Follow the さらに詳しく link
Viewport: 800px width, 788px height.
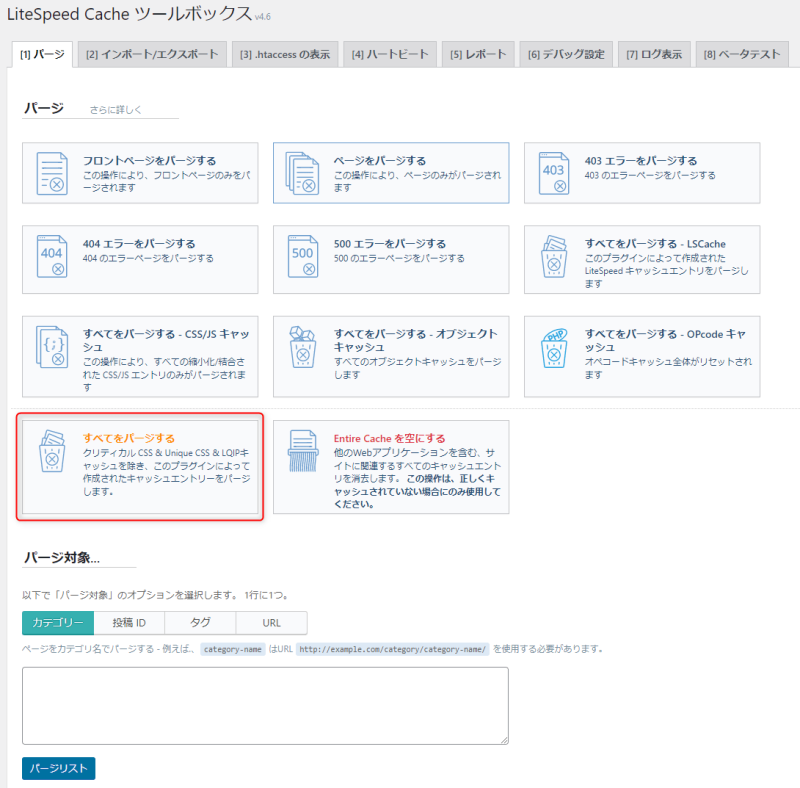coord(115,109)
